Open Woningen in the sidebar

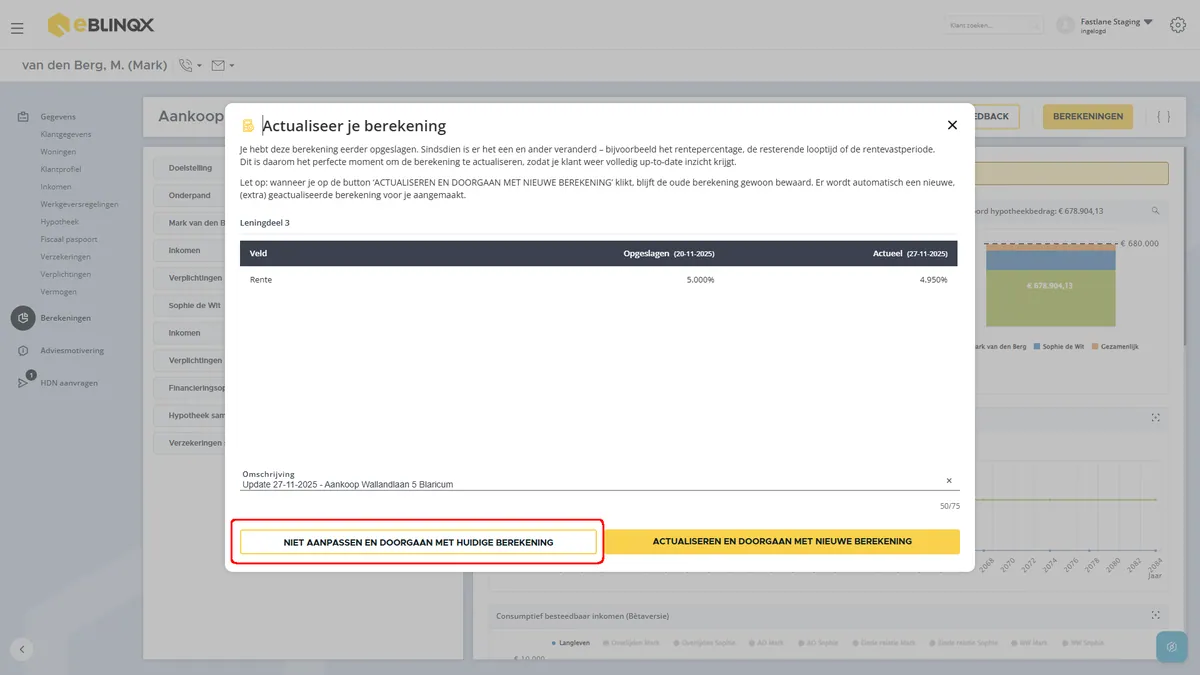pos(56,152)
